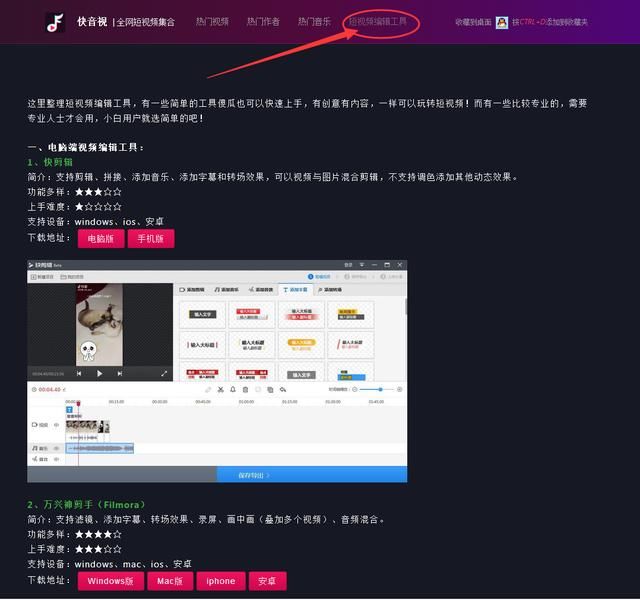This screenshot has height=600, width=640.
Task: Click the fullscreen expand icon in preview
Action: 164,373
